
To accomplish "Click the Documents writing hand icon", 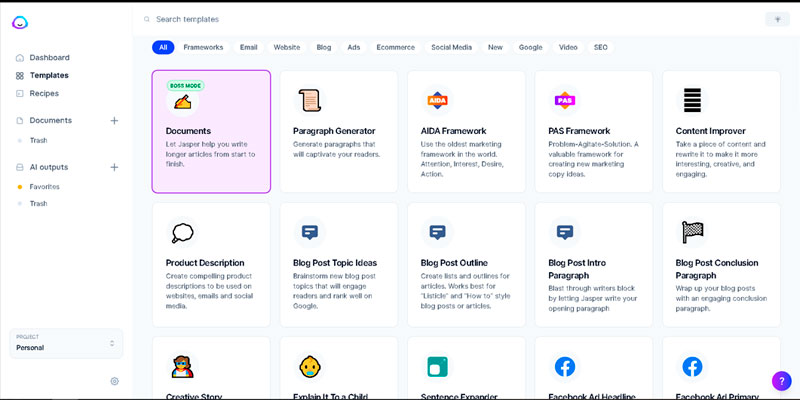I will 183,102.
